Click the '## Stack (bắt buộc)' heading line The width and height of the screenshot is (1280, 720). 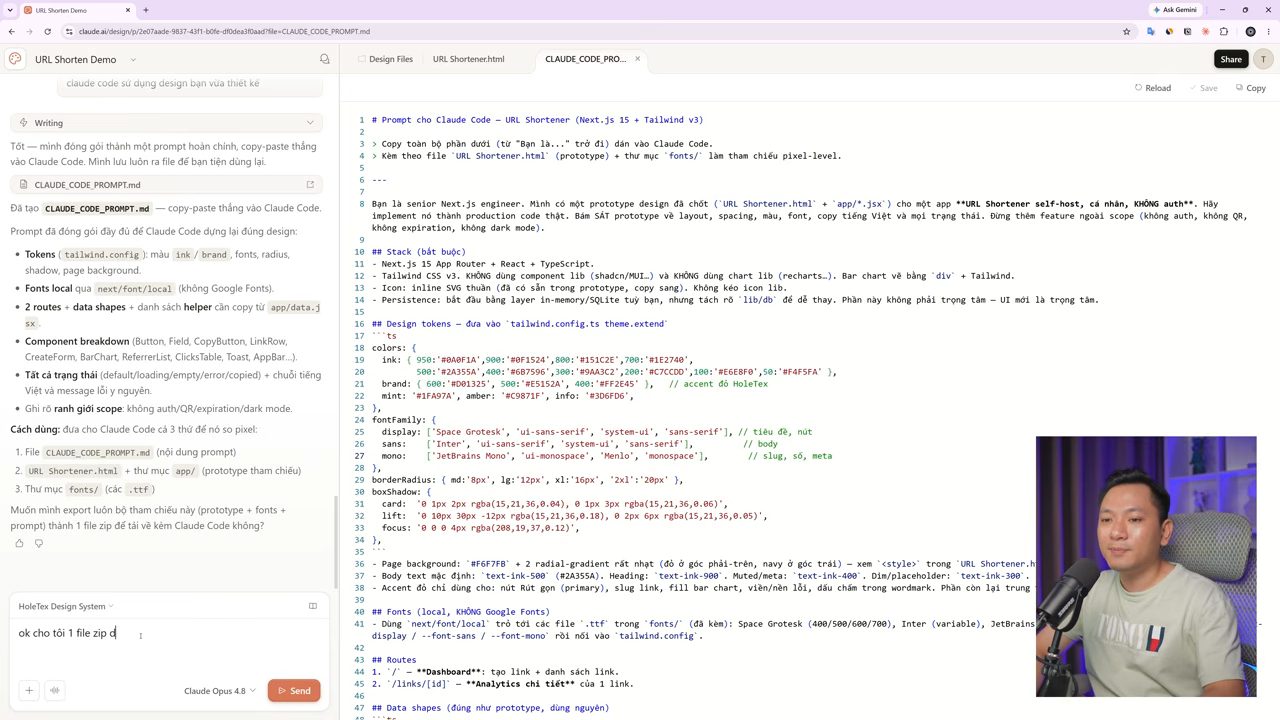[x=419, y=252]
